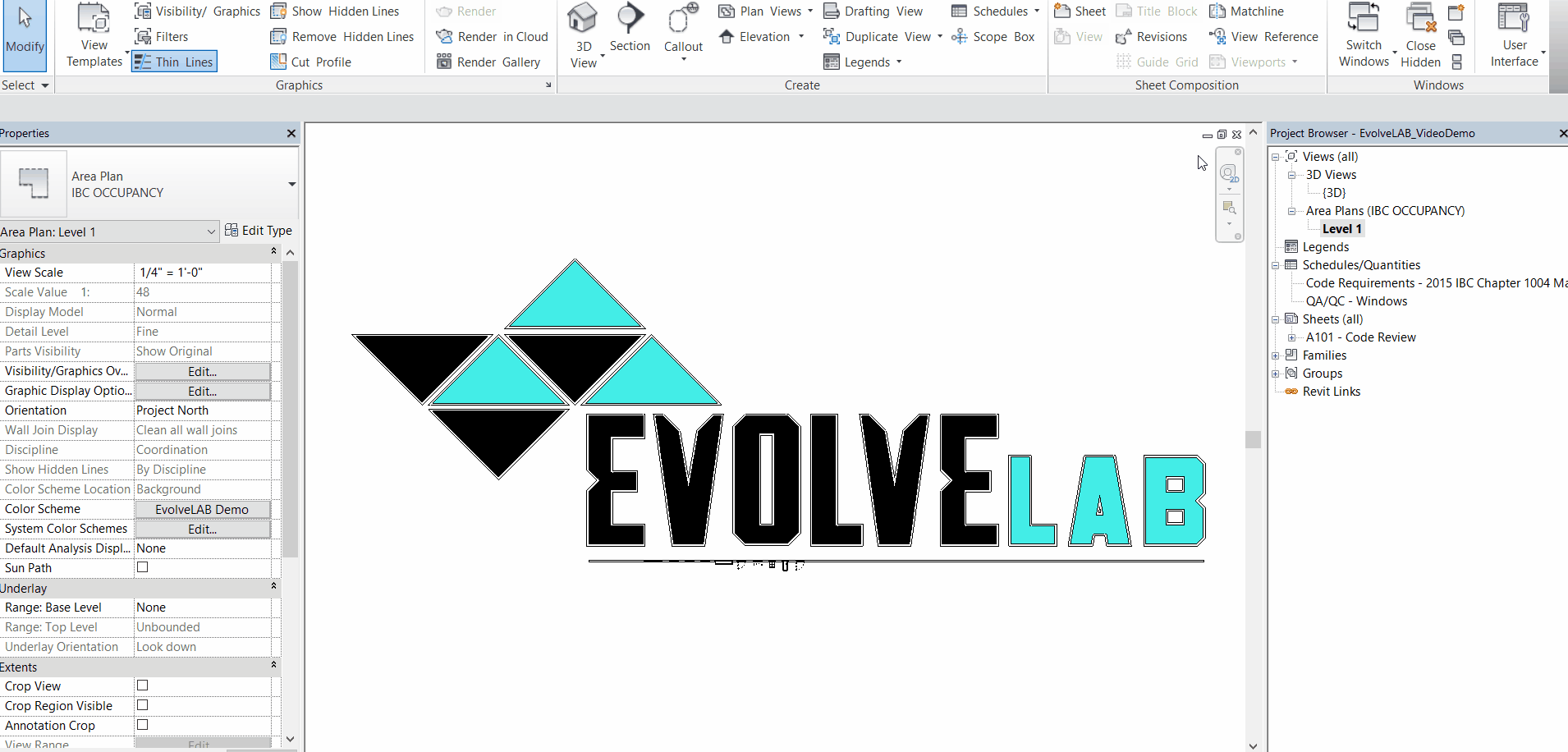The height and width of the screenshot is (752, 1568).
Task: Expand the A101 - Code Review sheet
Action: point(1291,337)
